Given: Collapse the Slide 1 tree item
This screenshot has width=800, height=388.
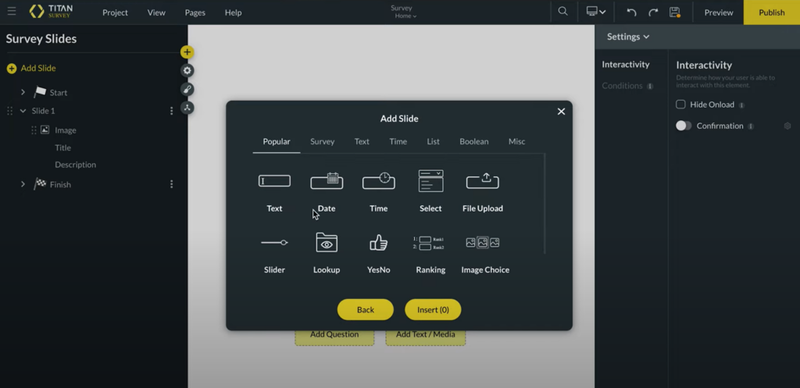Looking at the screenshot, I should click(23, 111).
